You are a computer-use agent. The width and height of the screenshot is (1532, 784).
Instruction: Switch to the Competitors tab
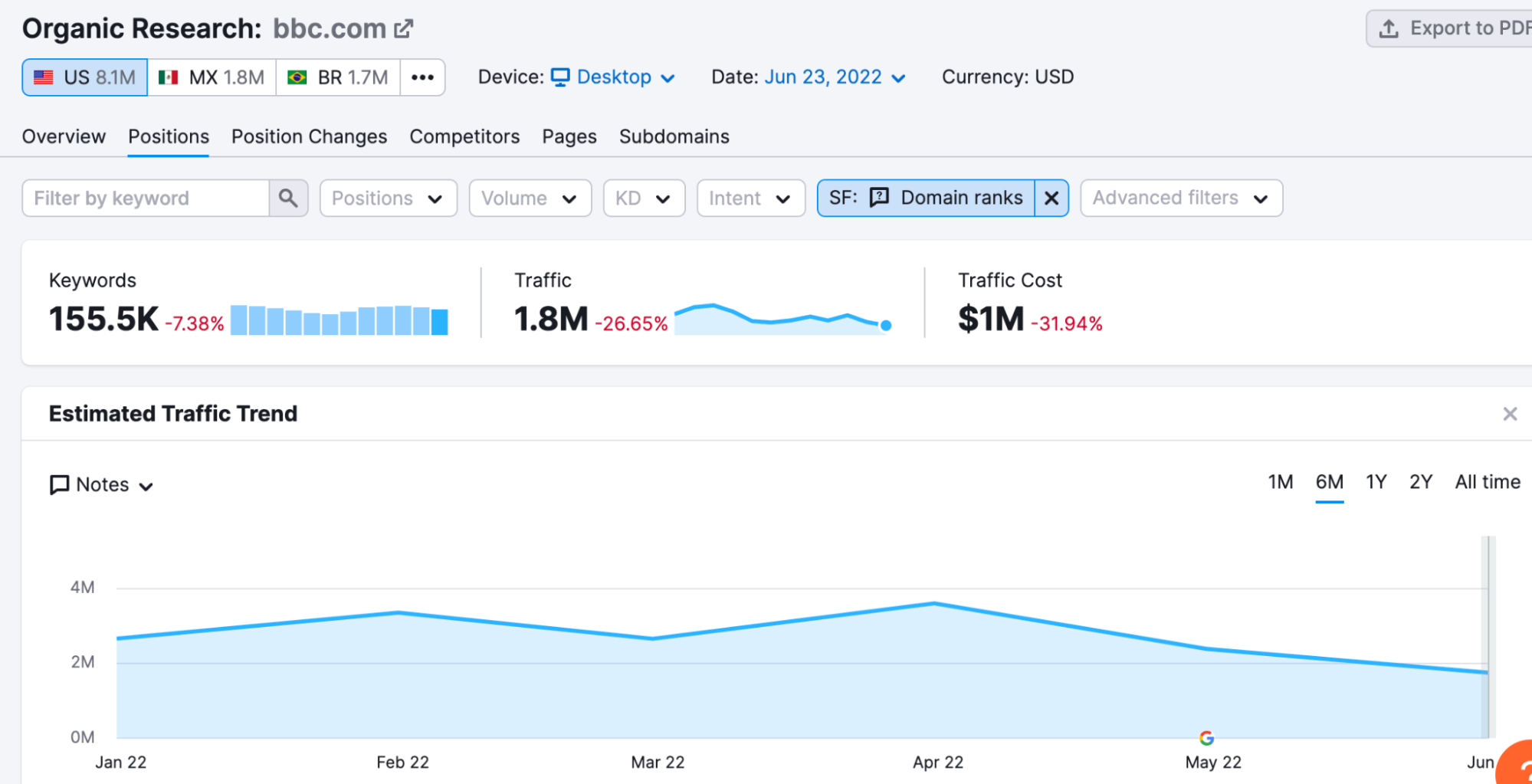click(464, 136)
